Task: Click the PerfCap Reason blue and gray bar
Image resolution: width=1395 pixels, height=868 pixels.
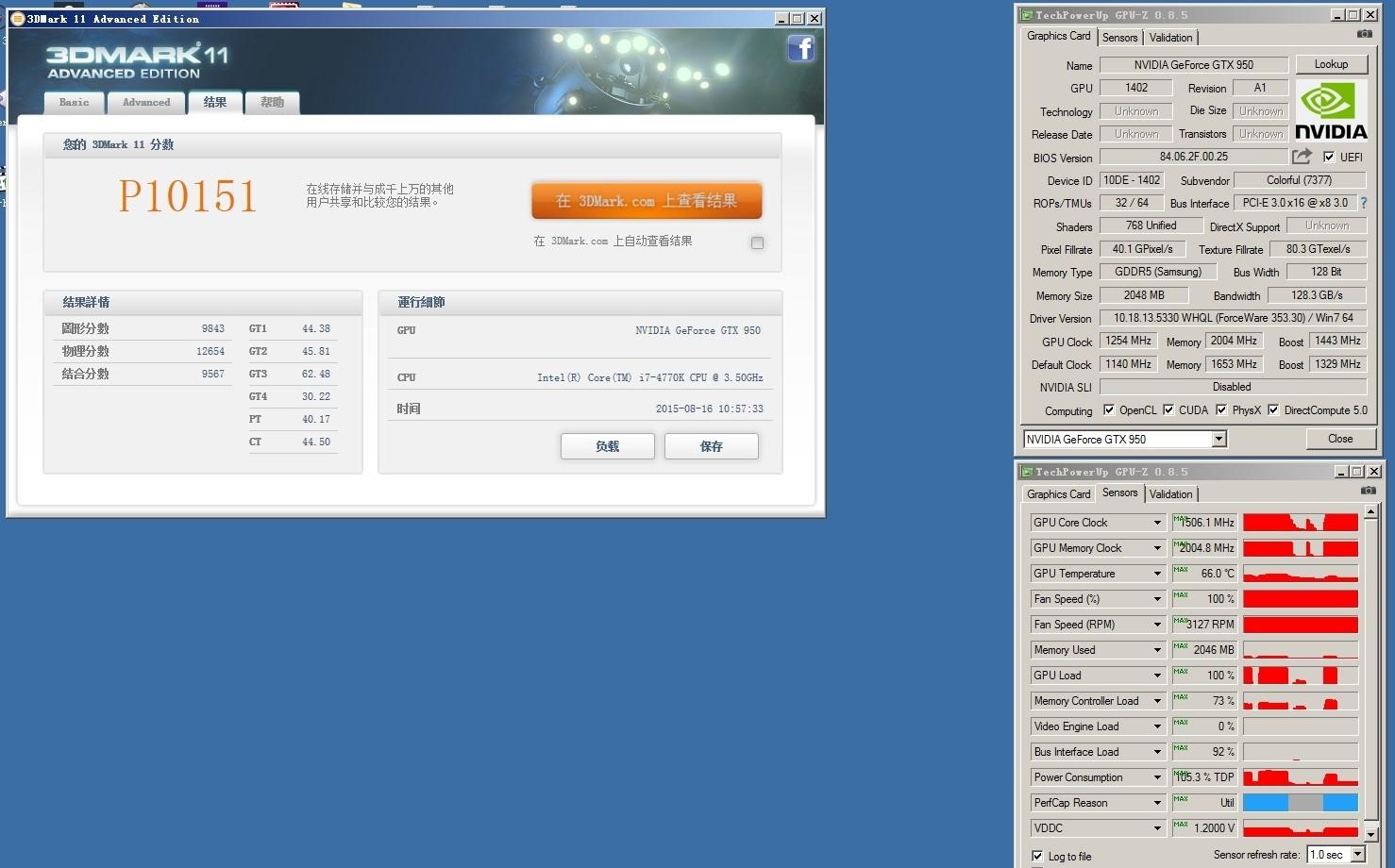Action: (1301, 803)
